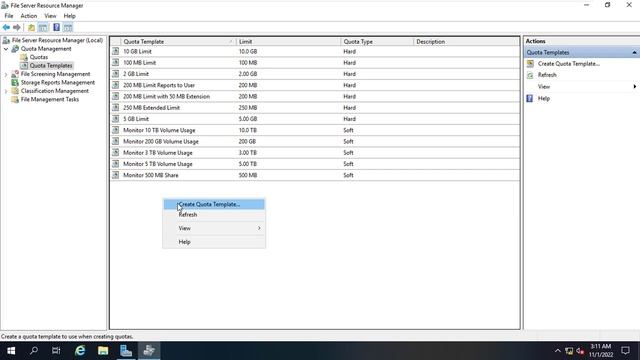
Task: Sort by Quota Template column header
Action: (x=178, y=42)
